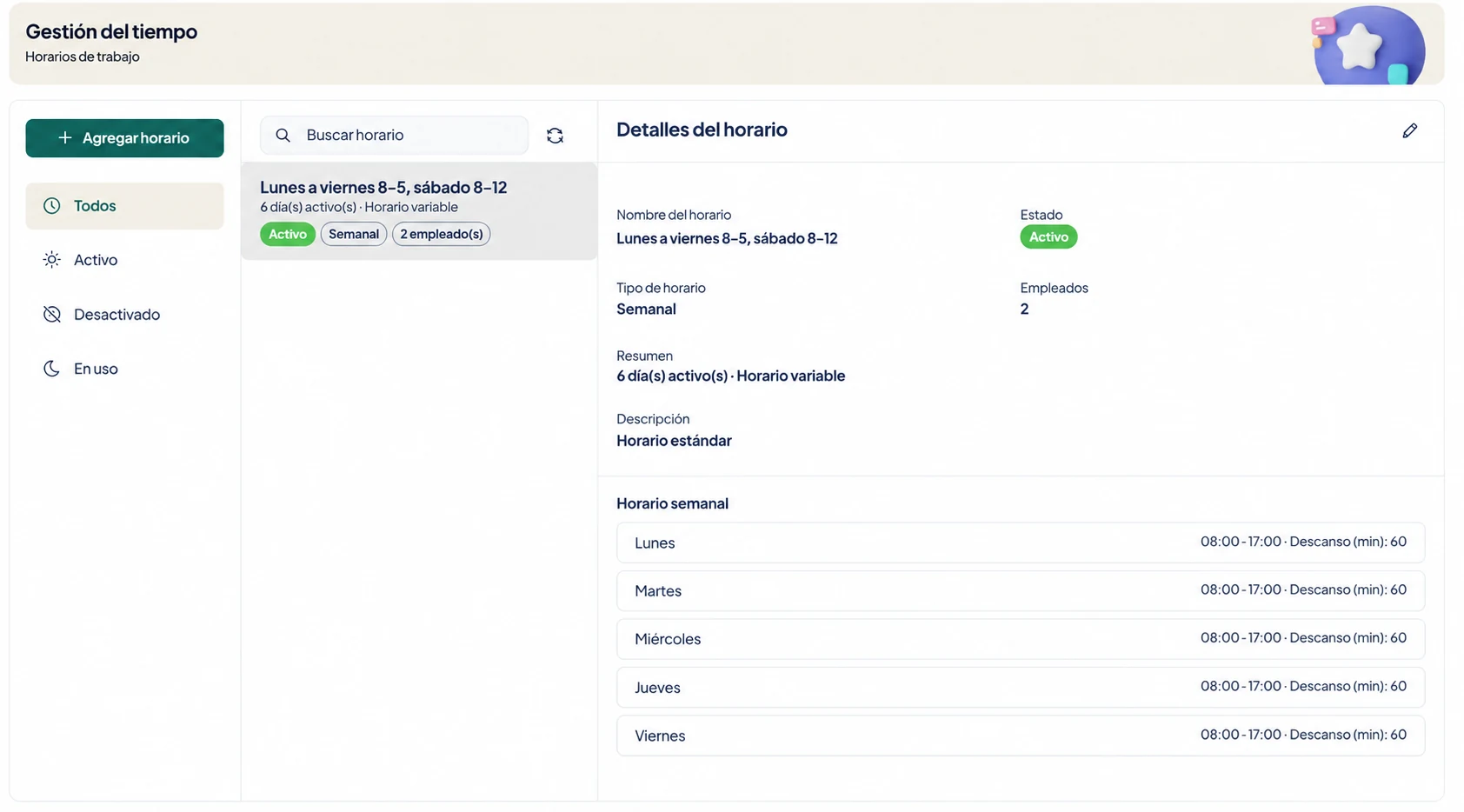Click the 'Semanal' value under Tipo de horario
1464x812 pixels.
[646, 309]
